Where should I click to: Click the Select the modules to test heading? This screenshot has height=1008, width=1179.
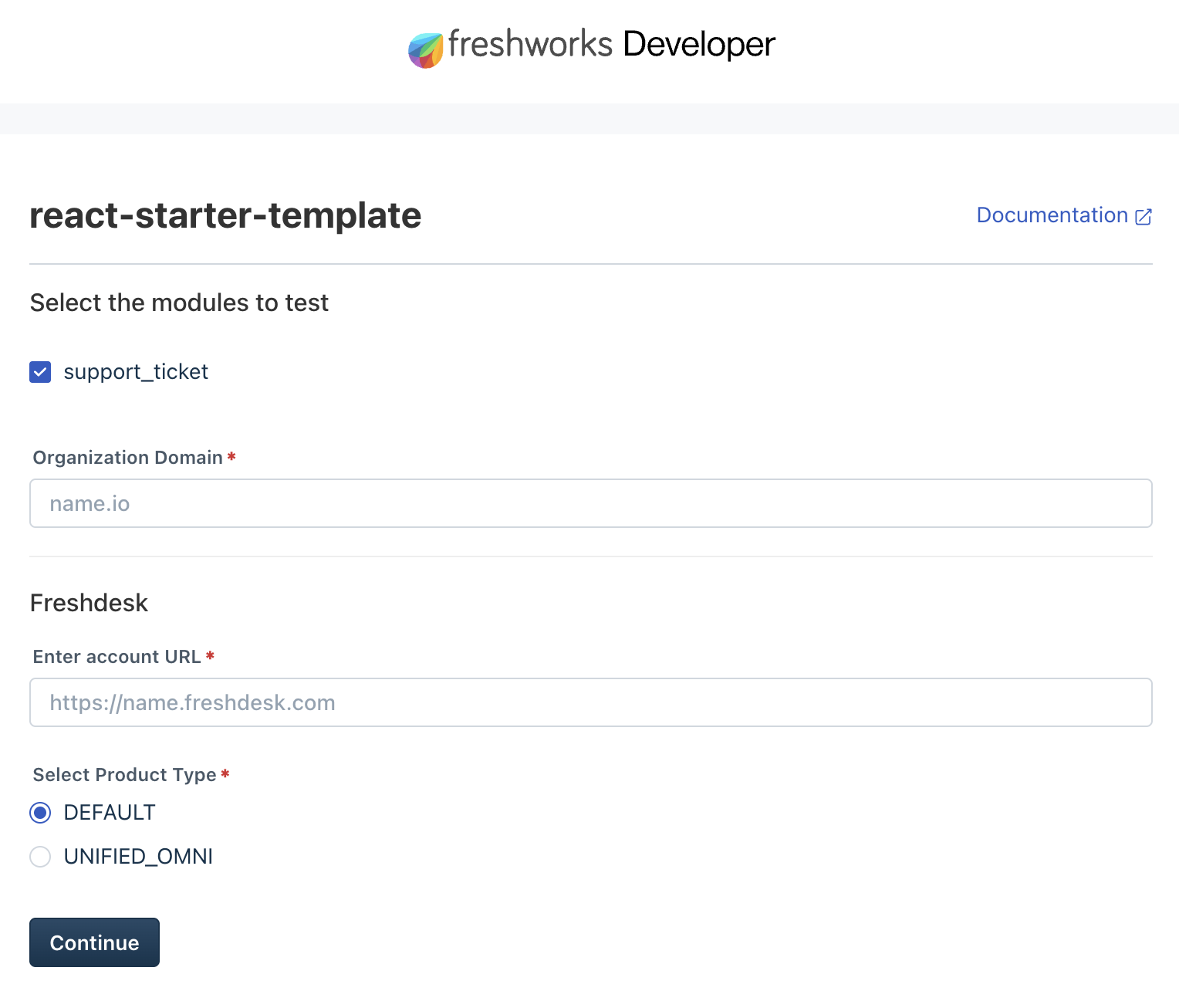tap(179, 303)
